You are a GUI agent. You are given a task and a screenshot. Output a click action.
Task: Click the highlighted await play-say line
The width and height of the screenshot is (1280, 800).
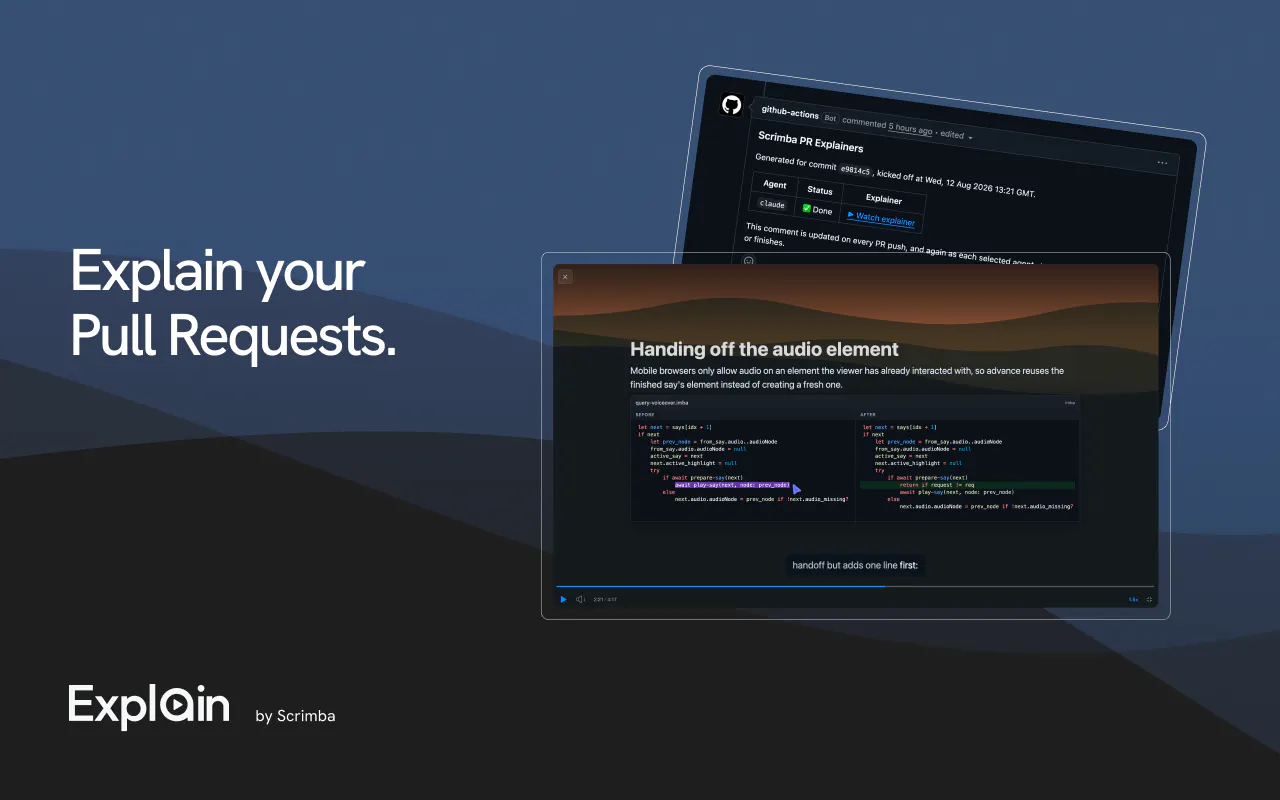point(732,486)
